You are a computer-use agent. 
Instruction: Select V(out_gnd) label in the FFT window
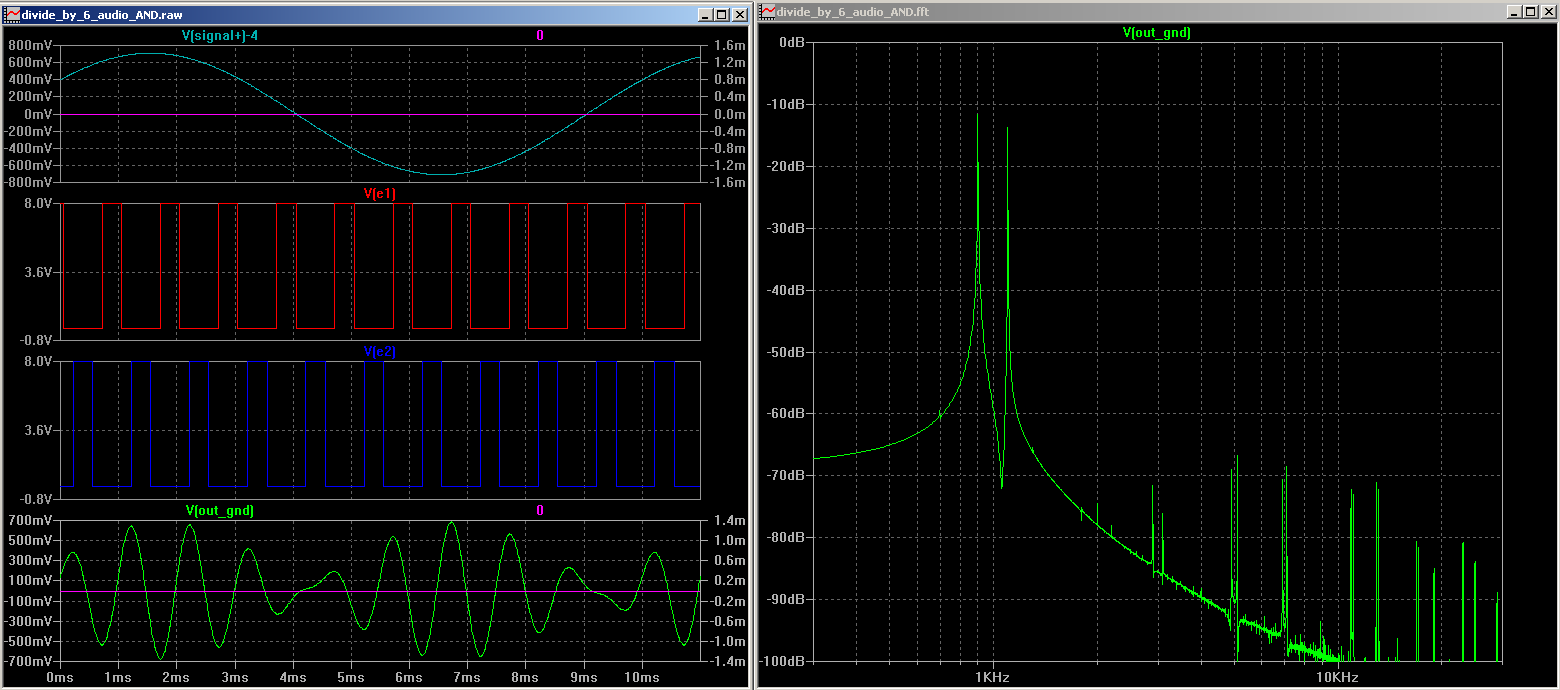click(1157, 33)
